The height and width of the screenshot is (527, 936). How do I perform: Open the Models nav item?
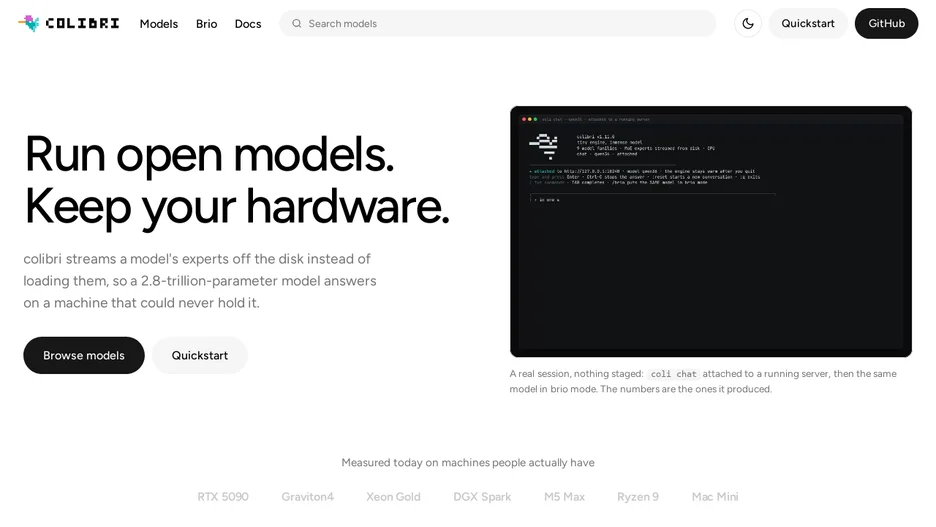click(x=159, y=24)
